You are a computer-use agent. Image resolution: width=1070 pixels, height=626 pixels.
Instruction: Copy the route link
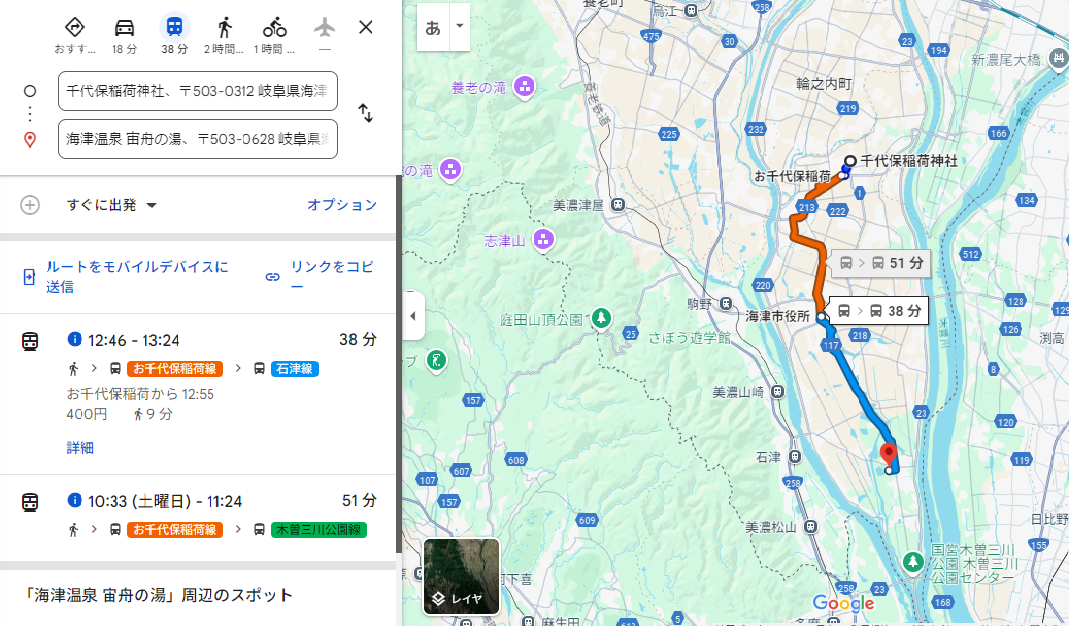(321, 276)
